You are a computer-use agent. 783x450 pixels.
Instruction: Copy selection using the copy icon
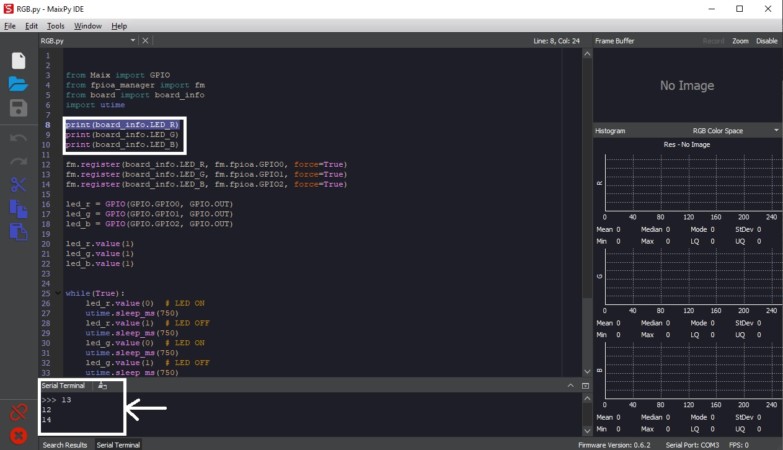coord(18,208)
